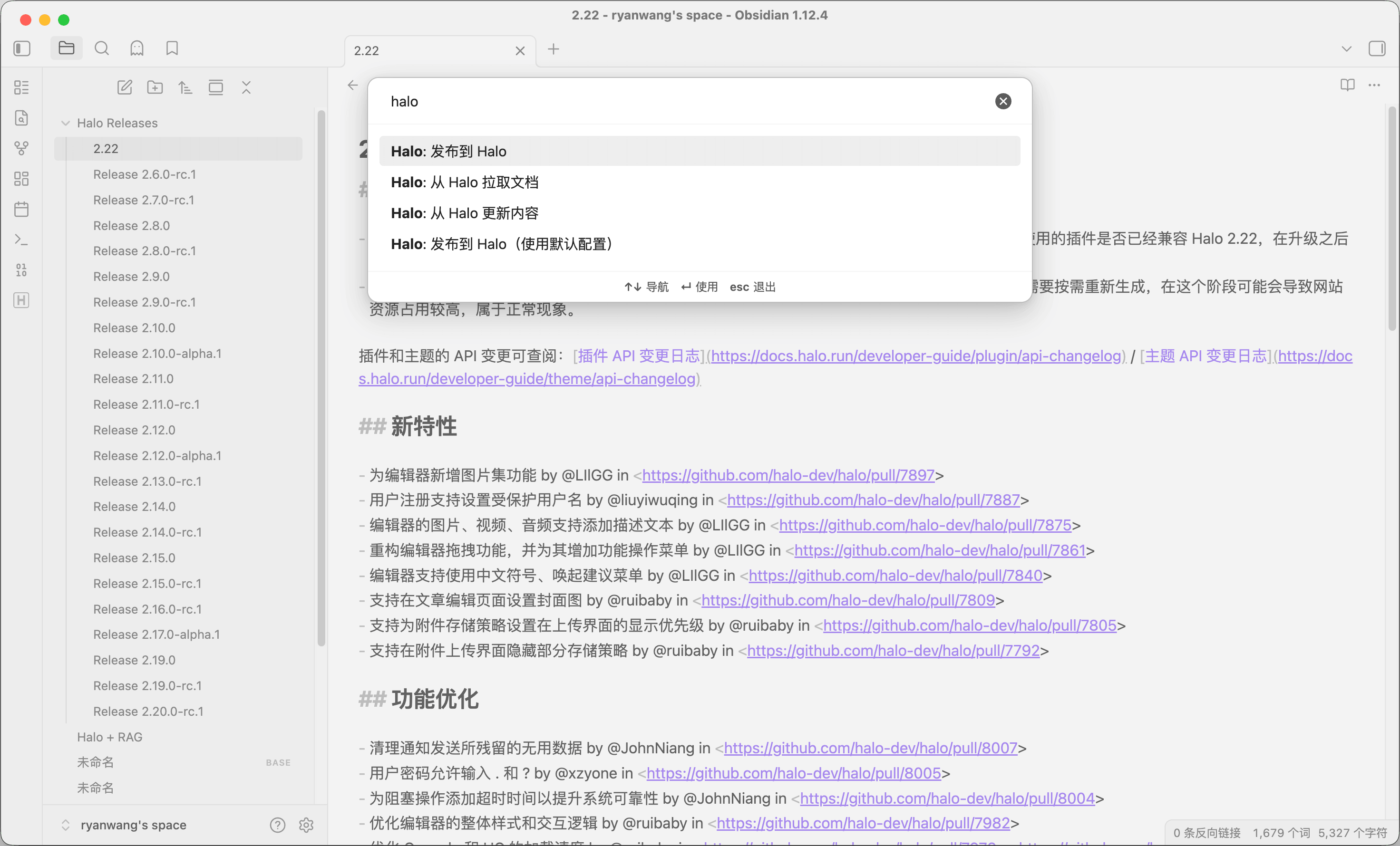The height and width of the screenshot is (846, 1400).
Task: Open the search magnifier panel
Action: pyautogui.click(x=102, y=49)
